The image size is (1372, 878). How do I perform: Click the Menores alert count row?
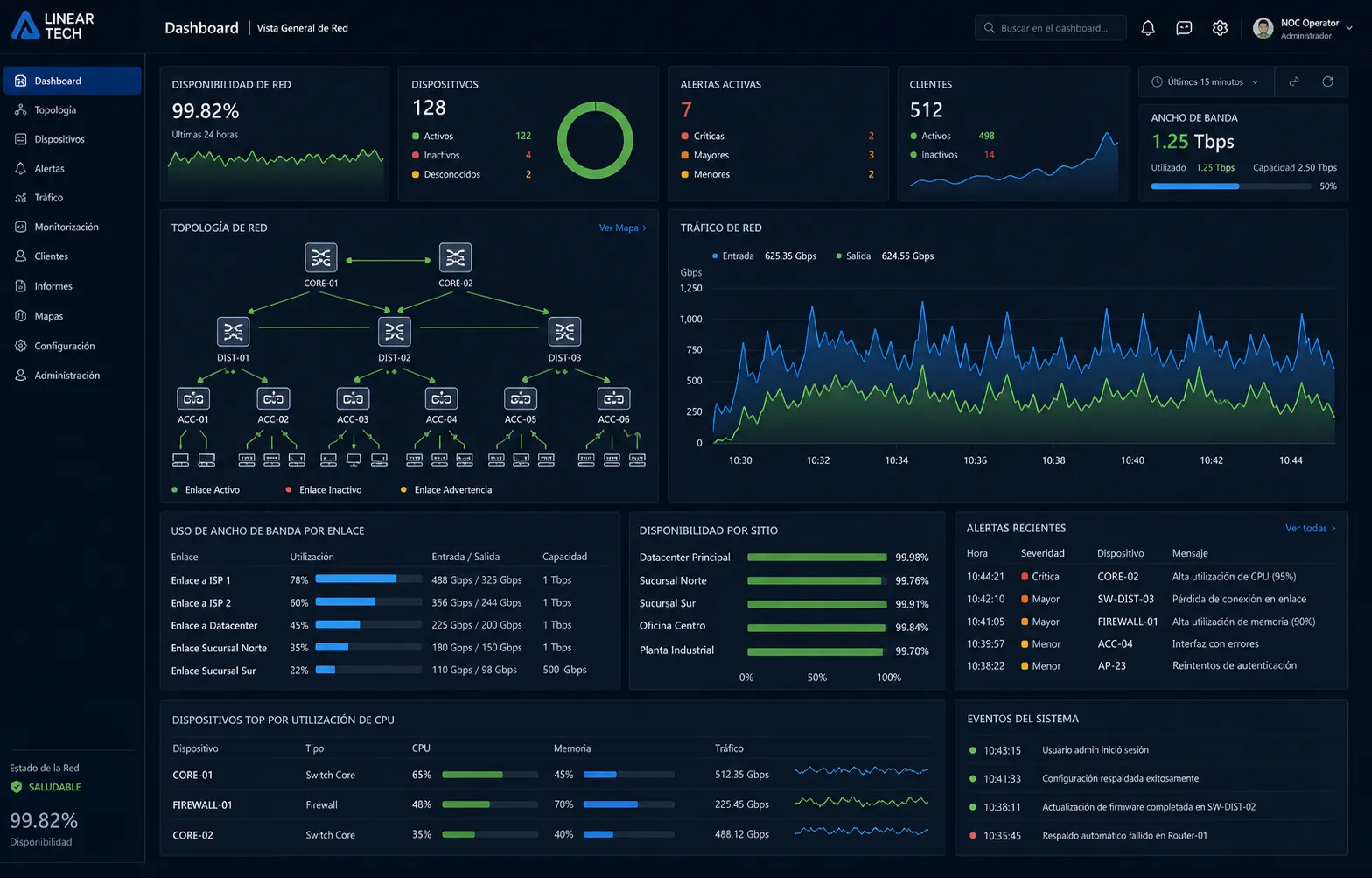[x=777, y=174]
